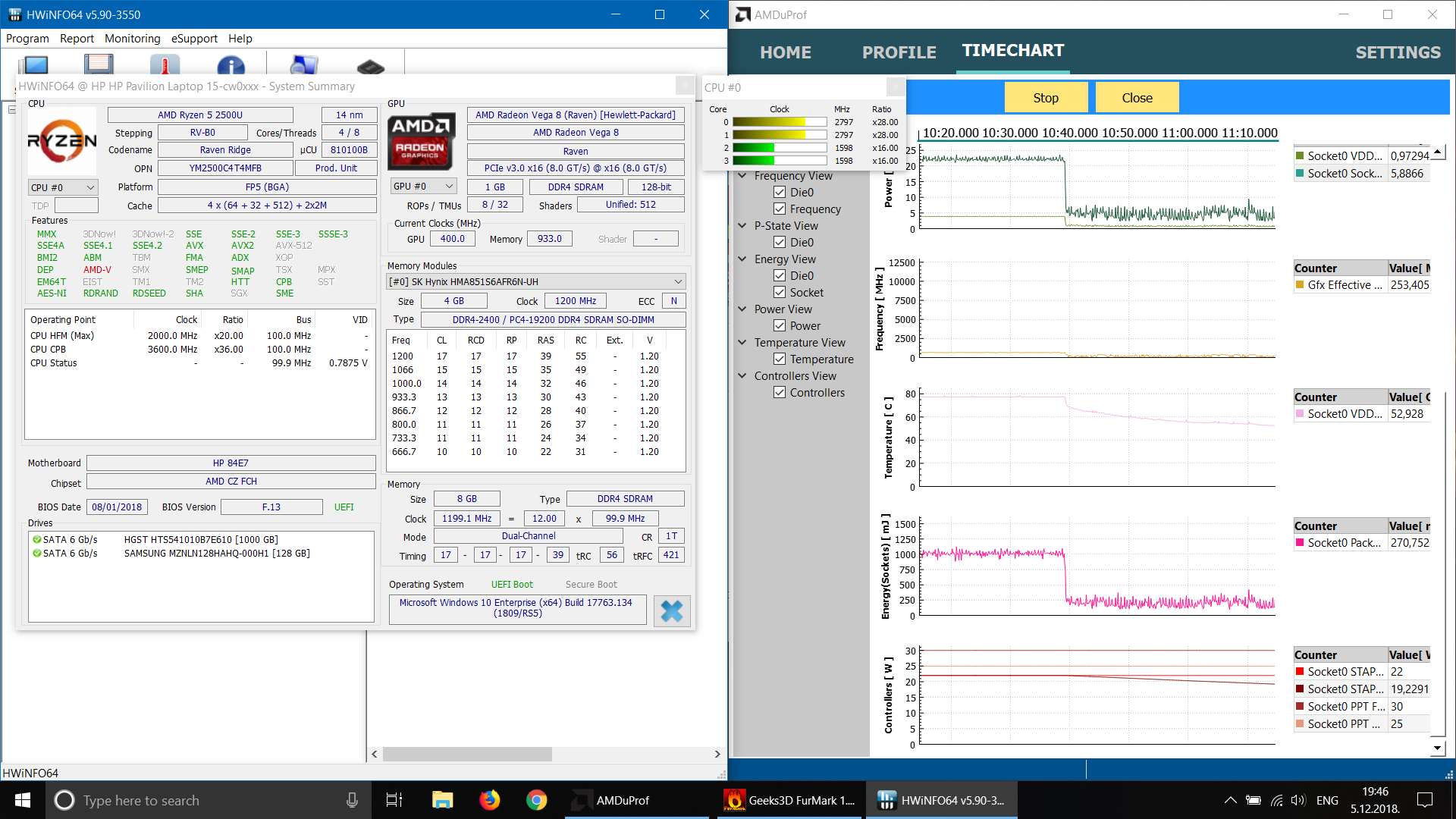This screenshot has width=1456, height=819.
Task: Uncheck Die0 under Energy View
Action: pyautogui.click(x=779, y=276)
